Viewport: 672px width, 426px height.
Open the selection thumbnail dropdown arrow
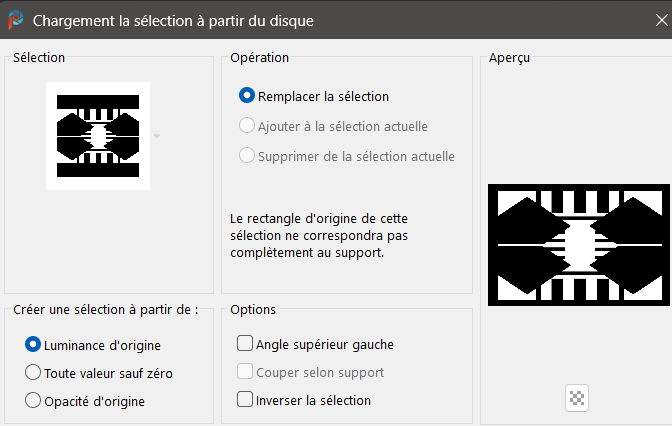click(x=157, y=136)
